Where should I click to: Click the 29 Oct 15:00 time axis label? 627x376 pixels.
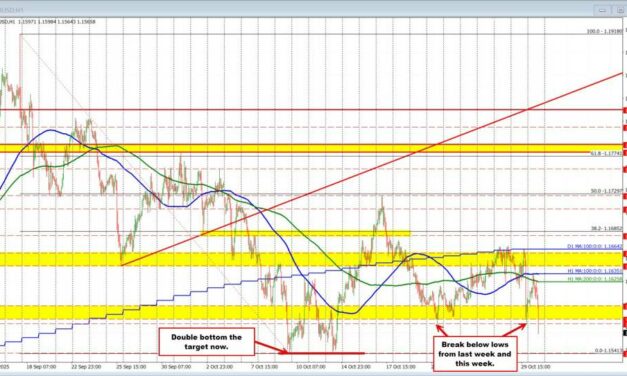(535, 366)
